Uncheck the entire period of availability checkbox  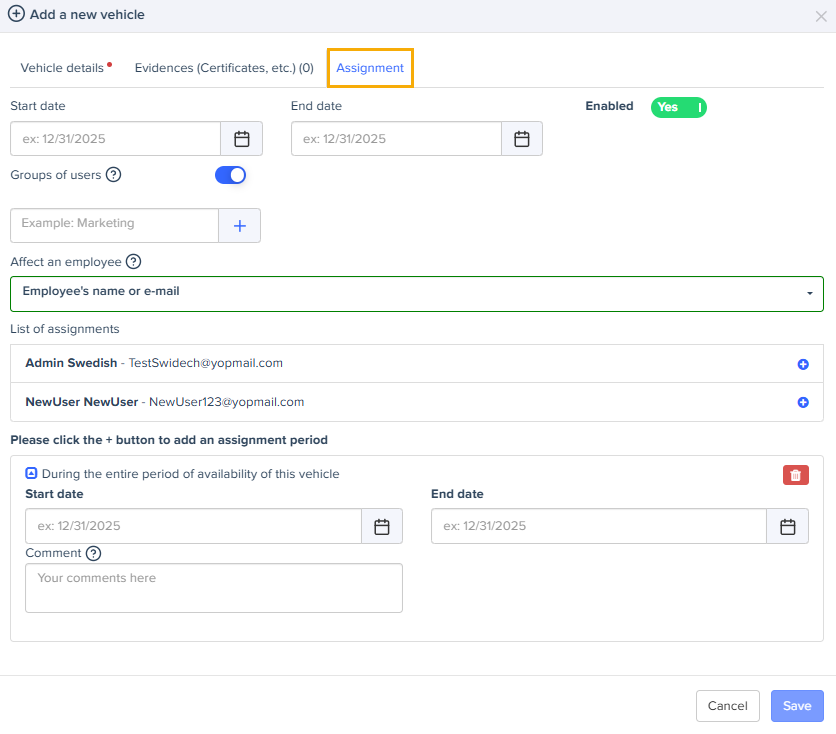click(x=31, y=474)
